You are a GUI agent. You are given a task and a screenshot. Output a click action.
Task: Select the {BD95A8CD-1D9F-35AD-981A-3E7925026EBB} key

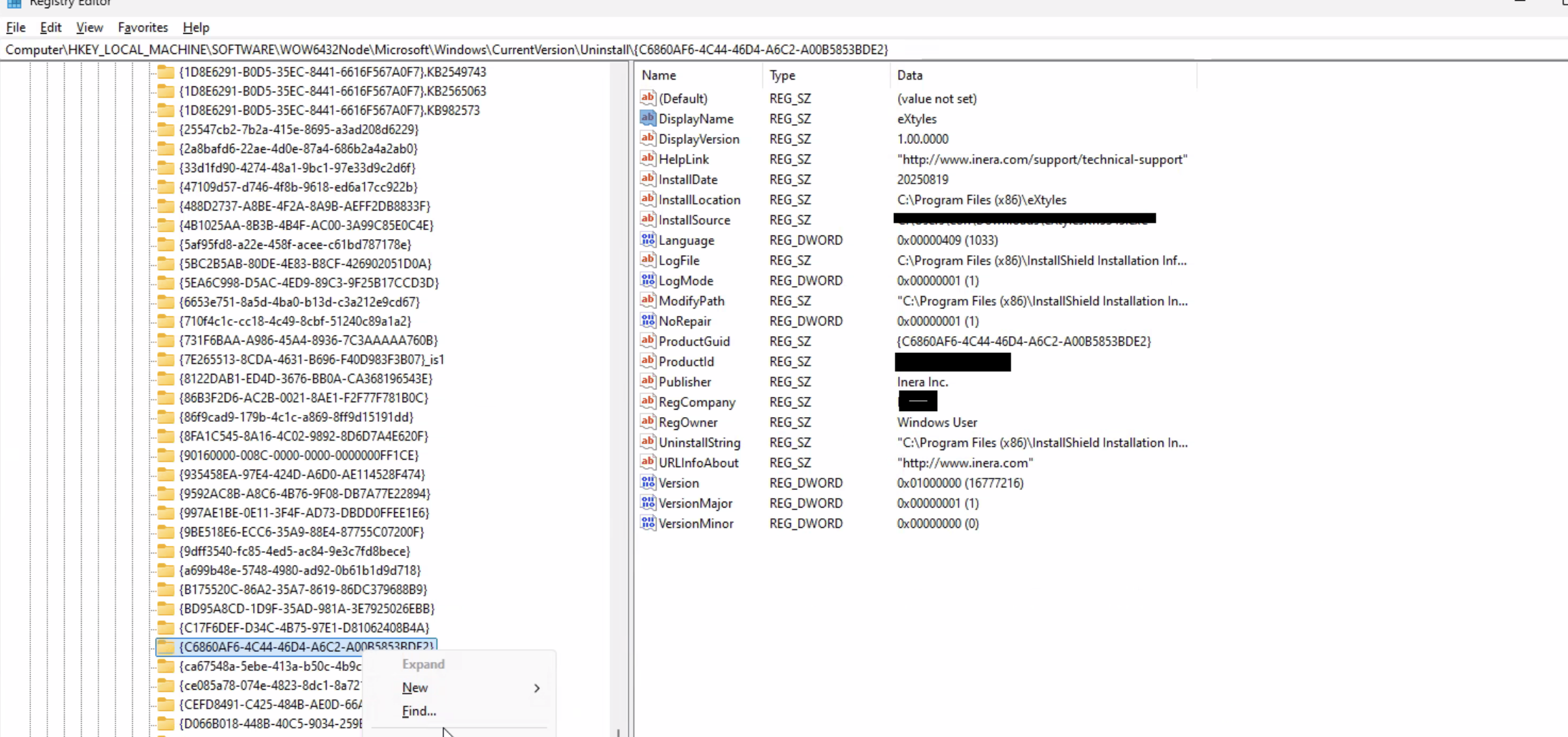(x=306, y=609)
